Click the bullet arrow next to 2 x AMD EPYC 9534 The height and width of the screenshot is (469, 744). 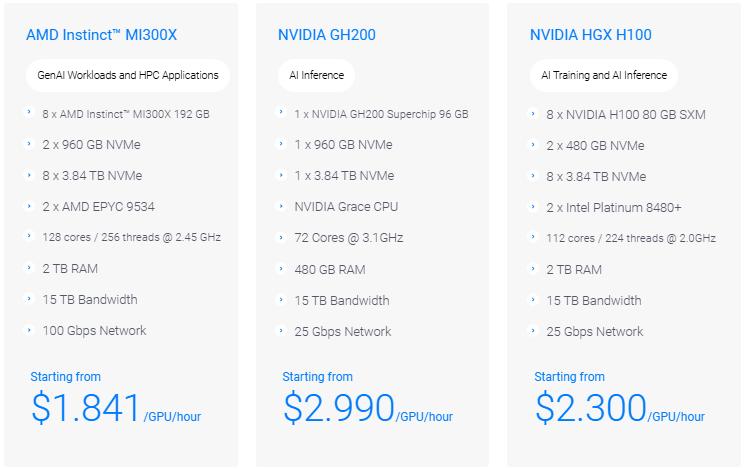31,206
